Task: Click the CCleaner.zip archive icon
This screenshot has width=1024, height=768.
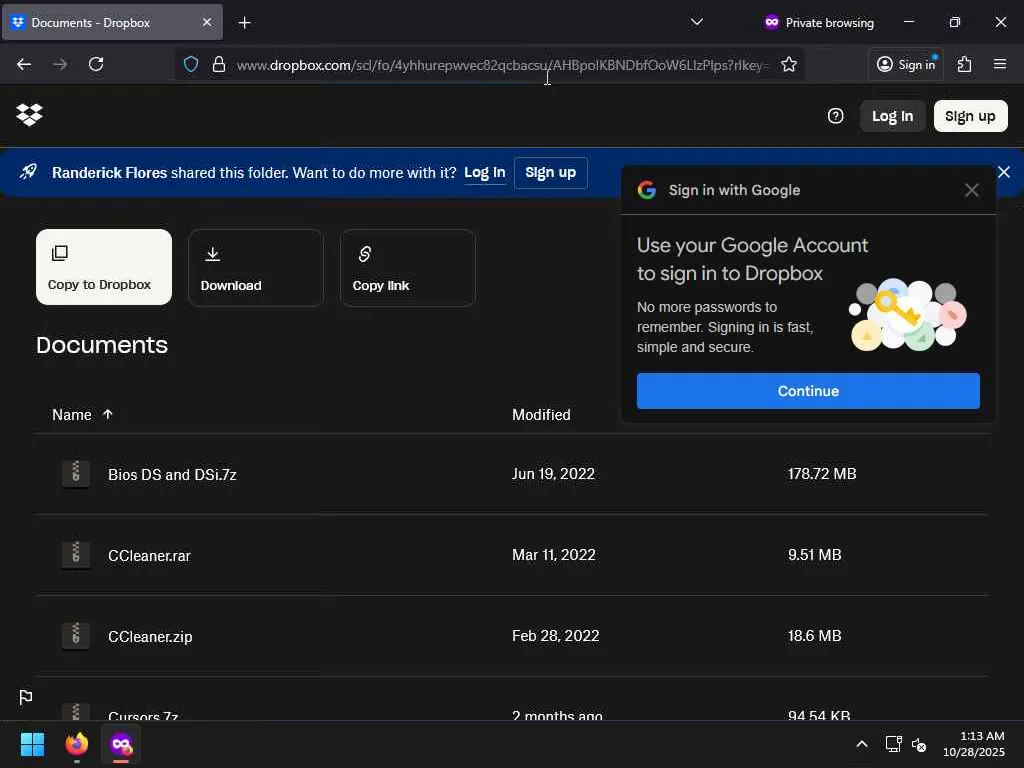Action: (76, 635)
